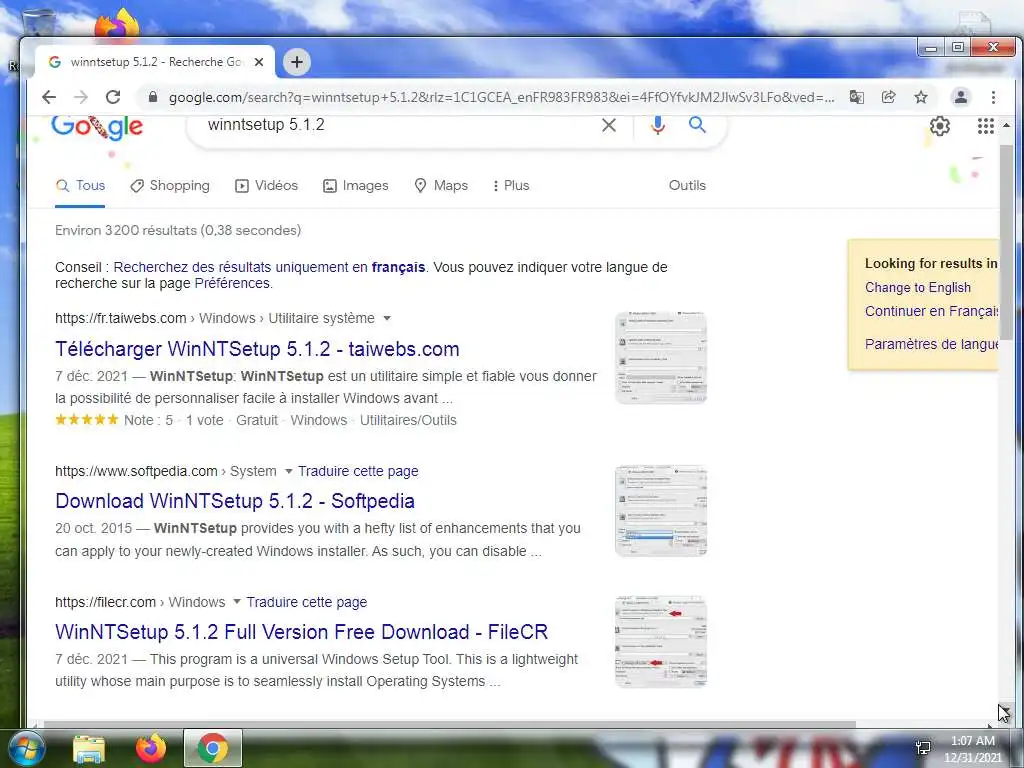The width and height of the screenshot is (1024, 768).
Task: Bookmark this page with the star
Action: (921, 97)
